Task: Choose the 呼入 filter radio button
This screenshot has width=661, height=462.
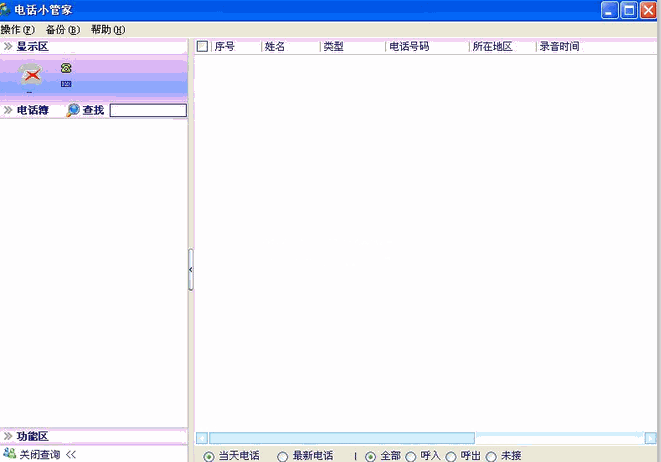Action: click(411, 456)
